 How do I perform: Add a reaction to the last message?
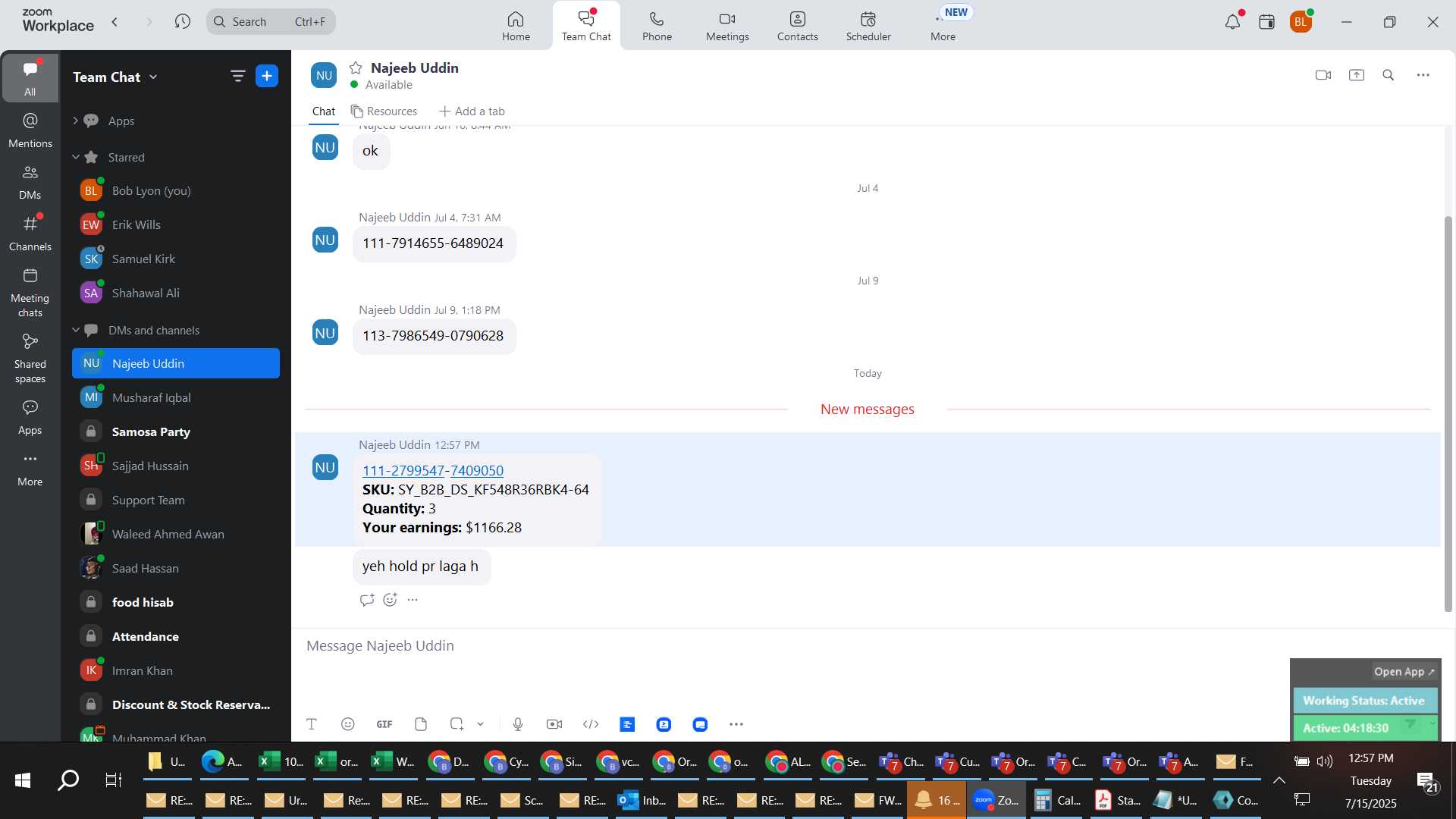391,600
